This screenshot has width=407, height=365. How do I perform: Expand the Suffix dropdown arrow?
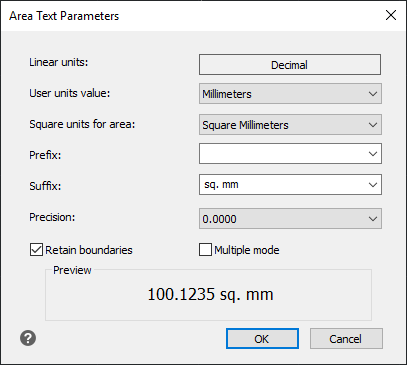pos(373,185)
